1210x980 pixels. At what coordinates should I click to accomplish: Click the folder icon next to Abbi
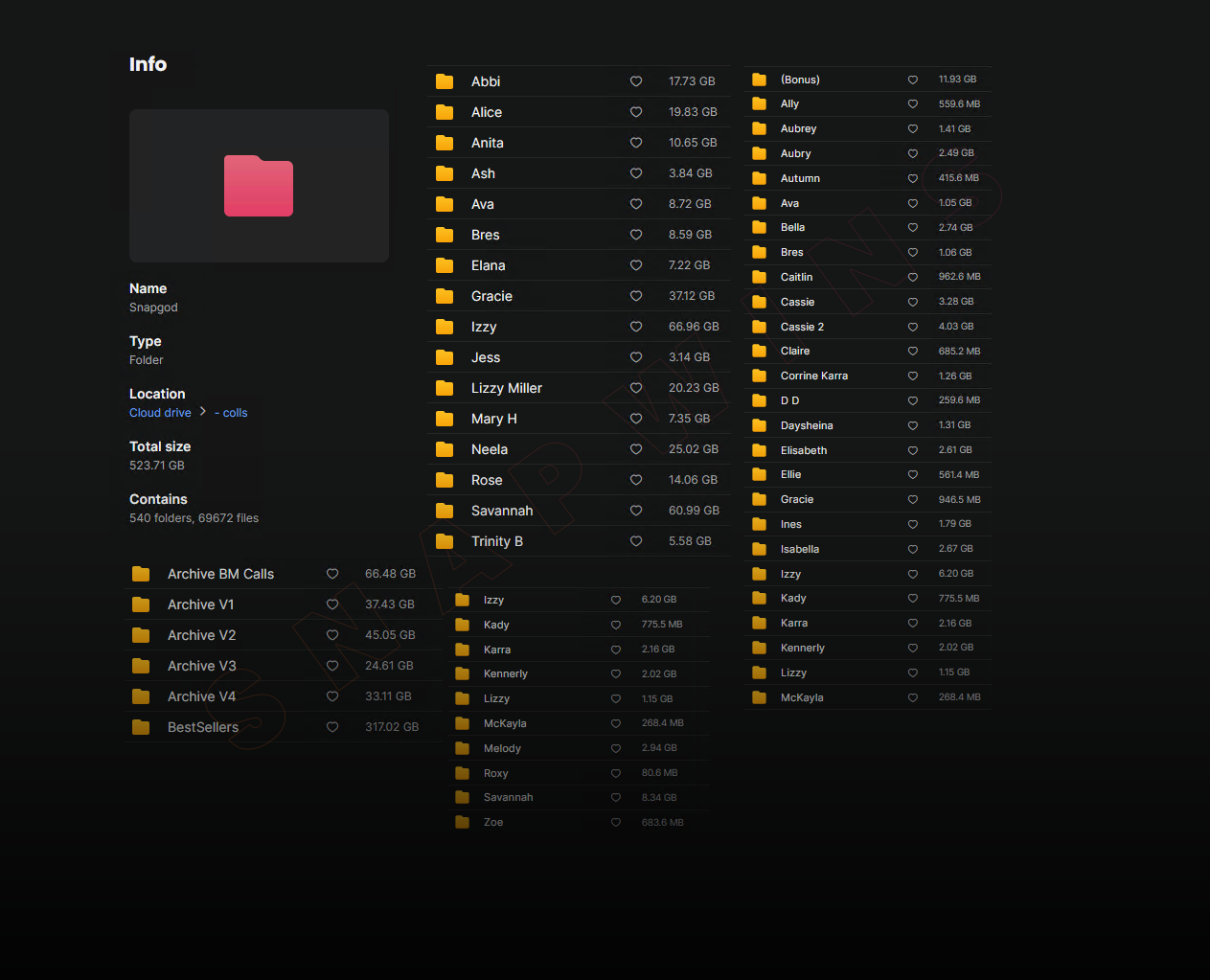click(x=445, y=81)
